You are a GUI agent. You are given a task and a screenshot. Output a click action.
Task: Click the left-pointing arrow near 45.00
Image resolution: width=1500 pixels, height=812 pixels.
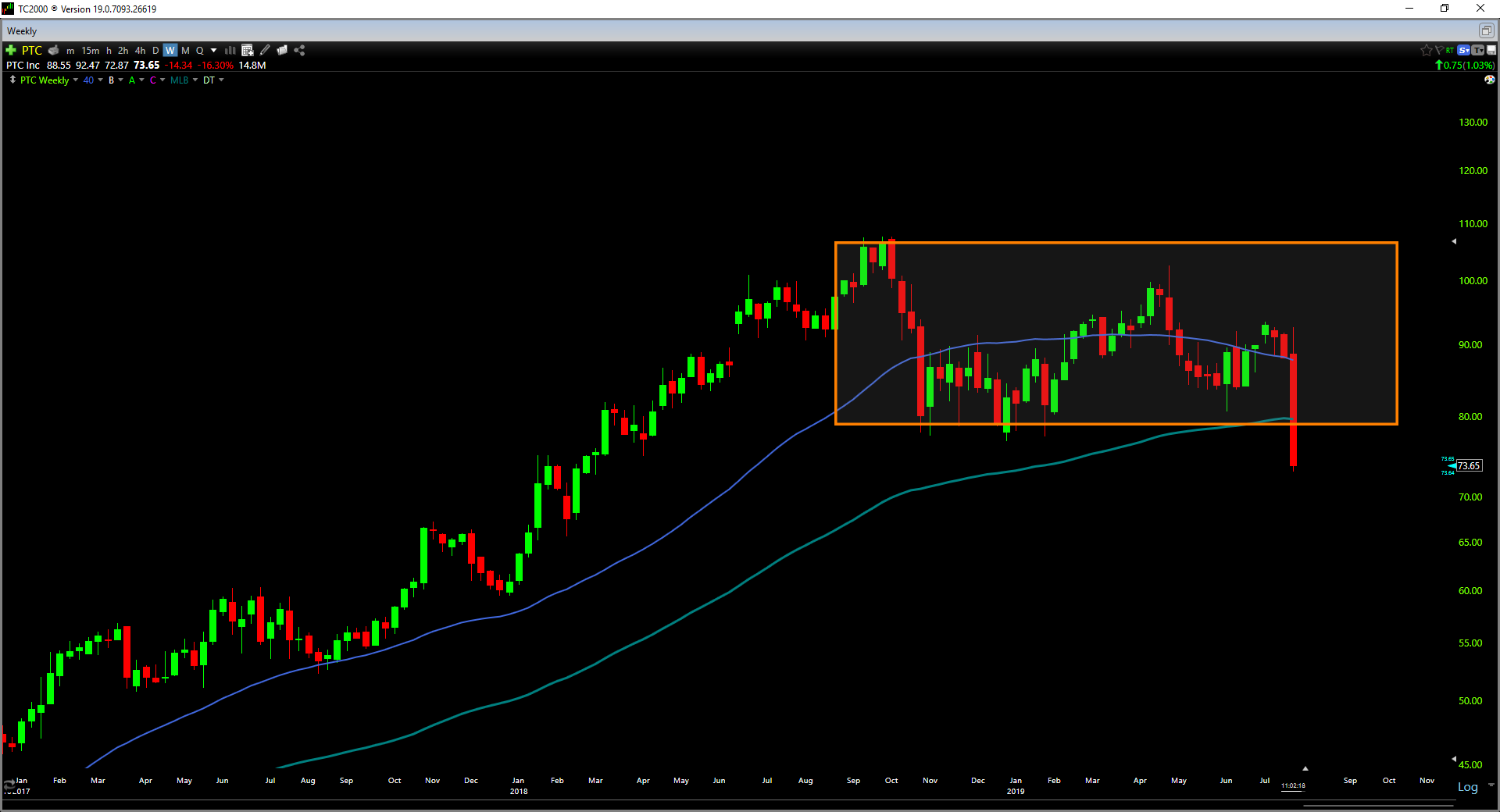click(1454, 759)
